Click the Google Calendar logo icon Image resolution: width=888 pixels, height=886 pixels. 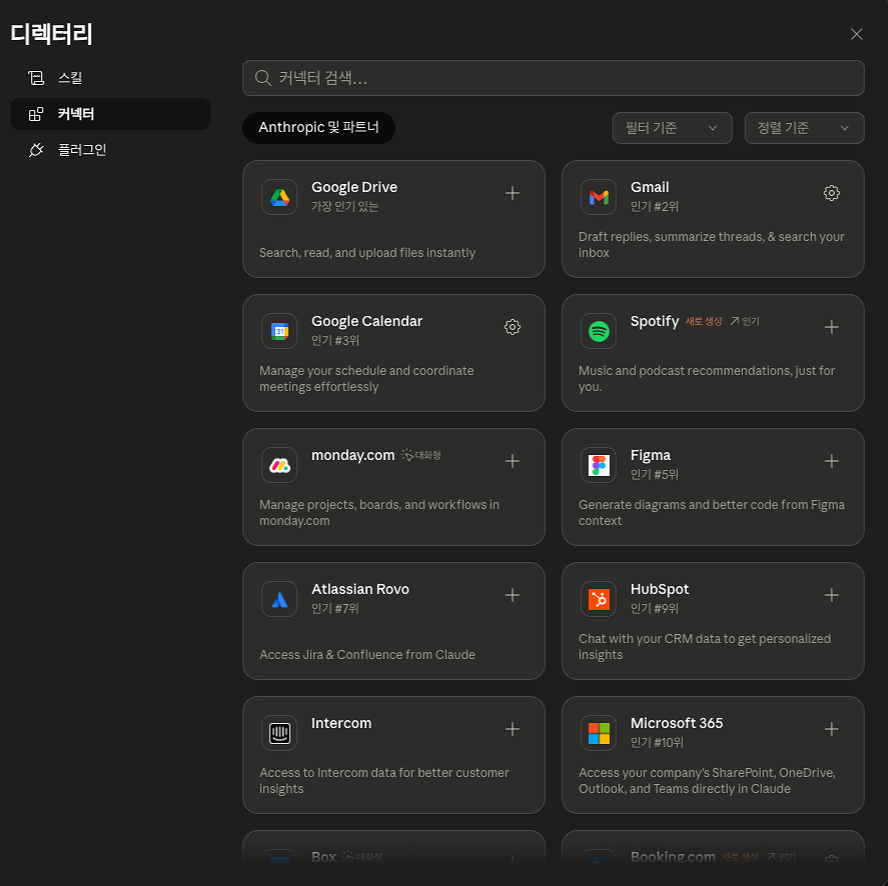(x=279, y=331)
